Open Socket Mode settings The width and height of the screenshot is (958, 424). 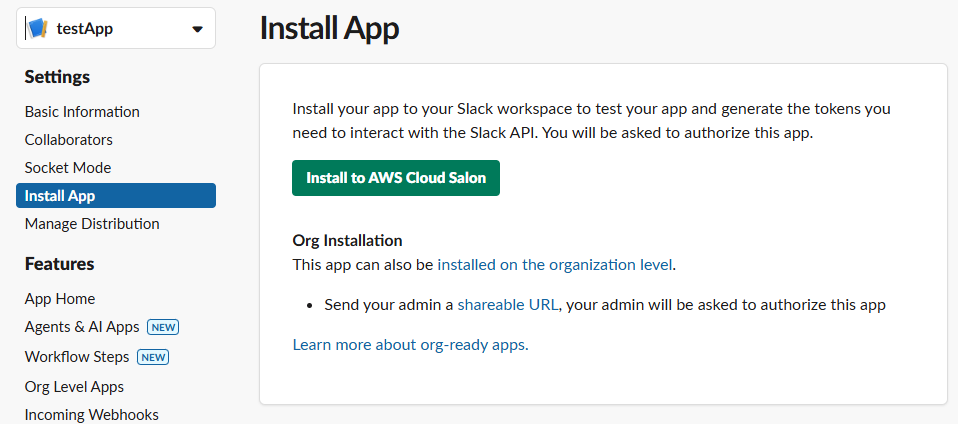click(x=68, y=167)
